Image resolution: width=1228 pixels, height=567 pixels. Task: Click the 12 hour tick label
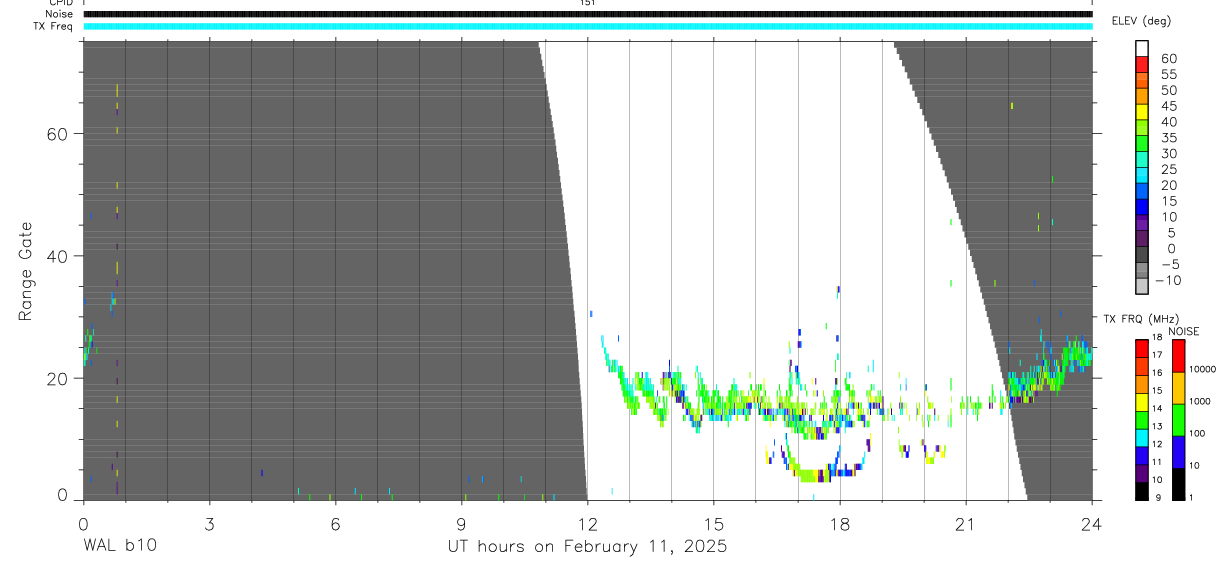[x=587, y=523]
